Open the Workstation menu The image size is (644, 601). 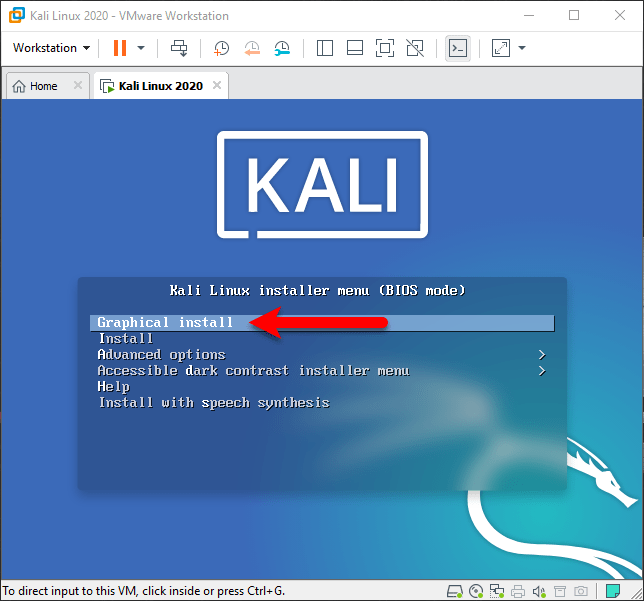pyautogui.click(x=51, y=48)
